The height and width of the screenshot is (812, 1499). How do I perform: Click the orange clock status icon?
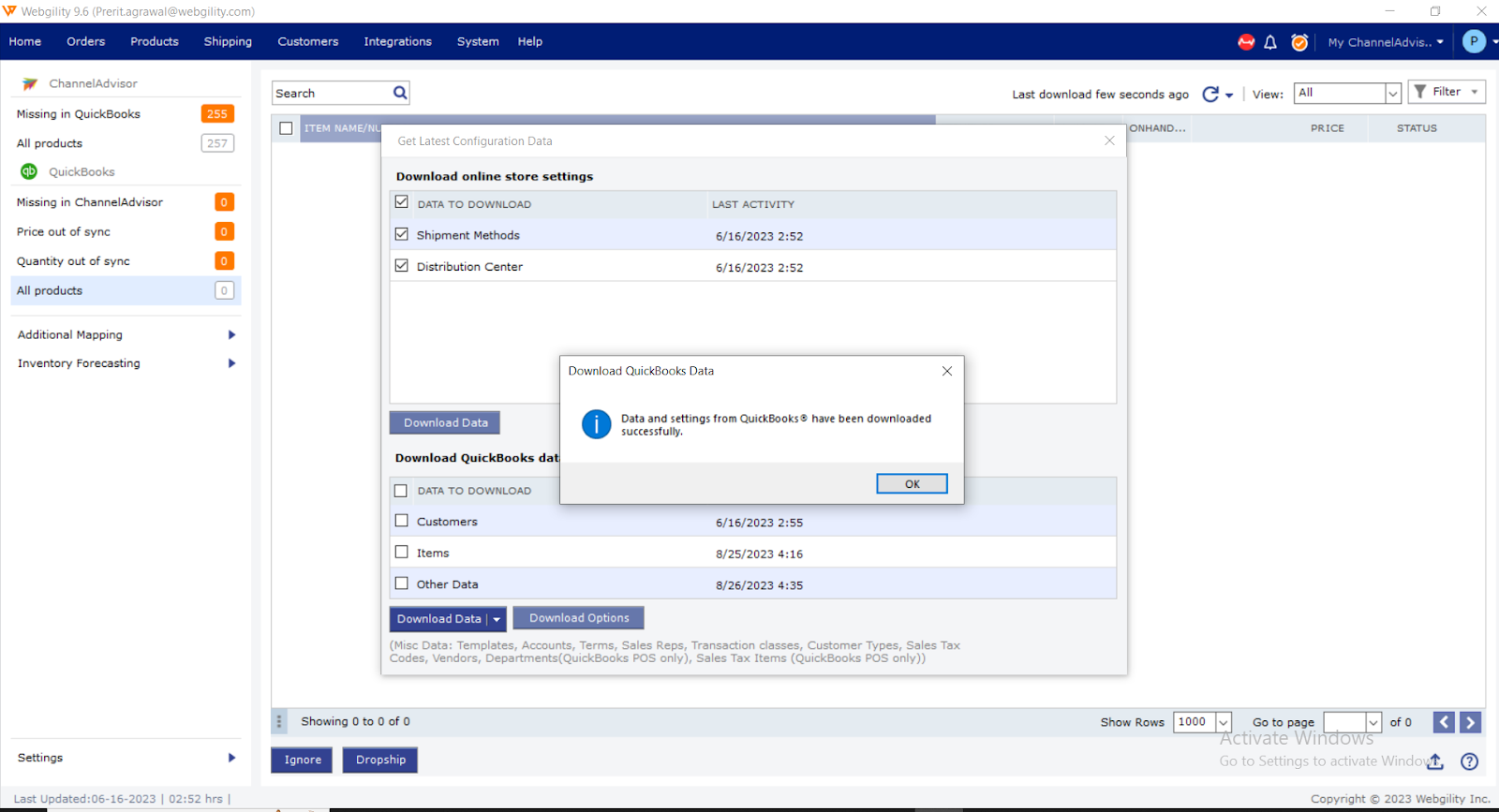[1299, 42]
